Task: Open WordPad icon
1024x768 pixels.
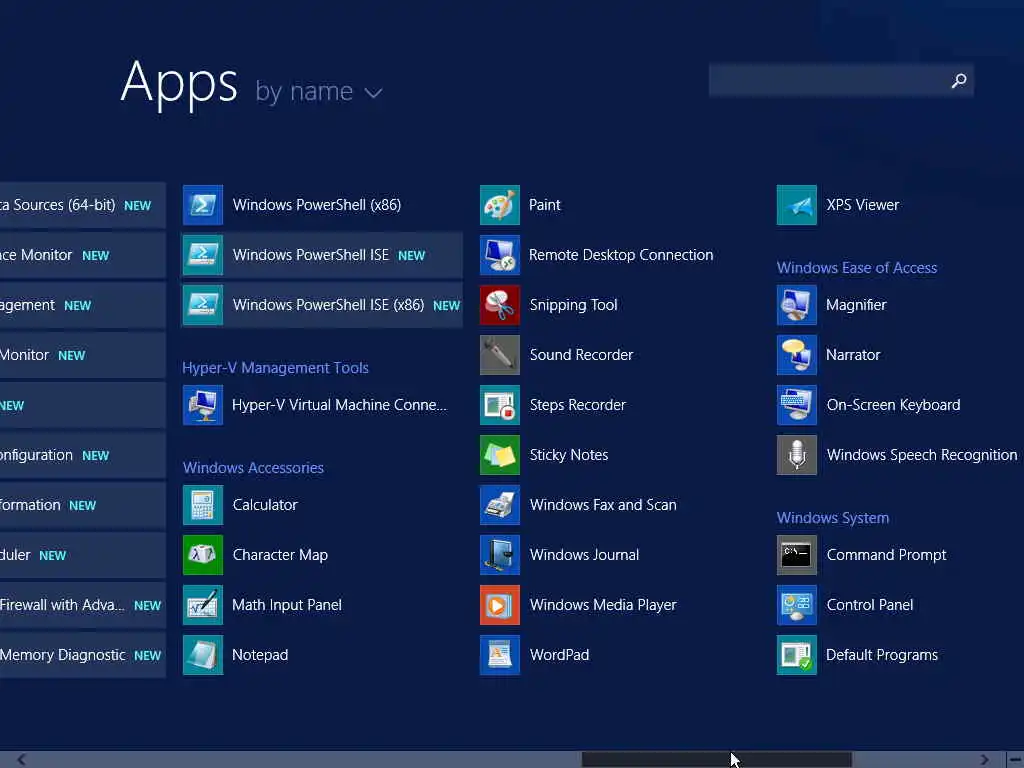Action: pos(500,655)
